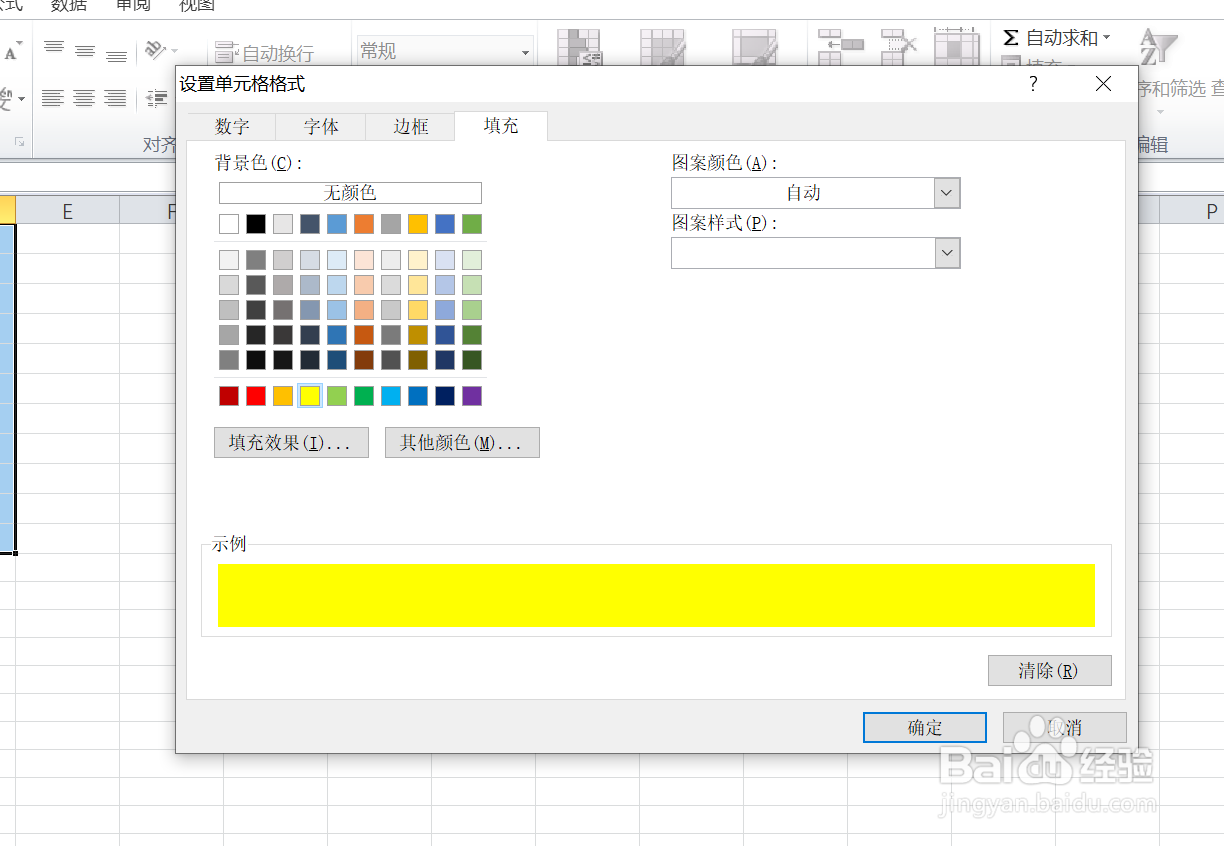This screenshot has height=846, width=1224.
Task: Click the format cells ribbon icon
Action: (x=956, y=47)
